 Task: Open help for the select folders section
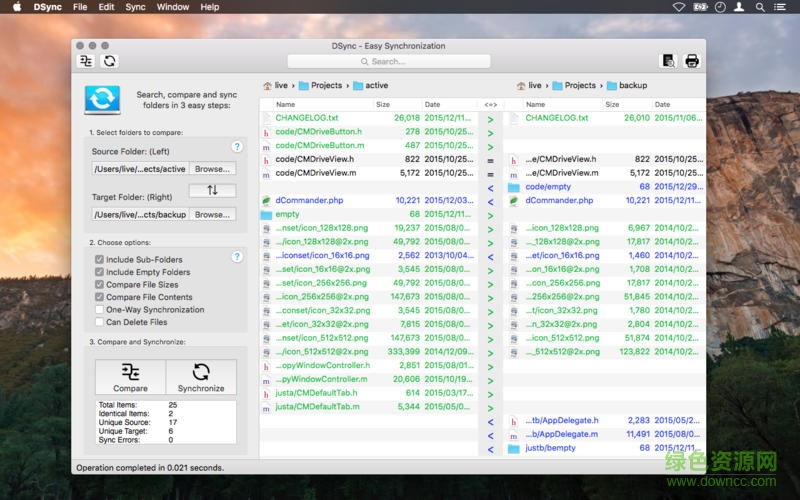tap(237, 146)
